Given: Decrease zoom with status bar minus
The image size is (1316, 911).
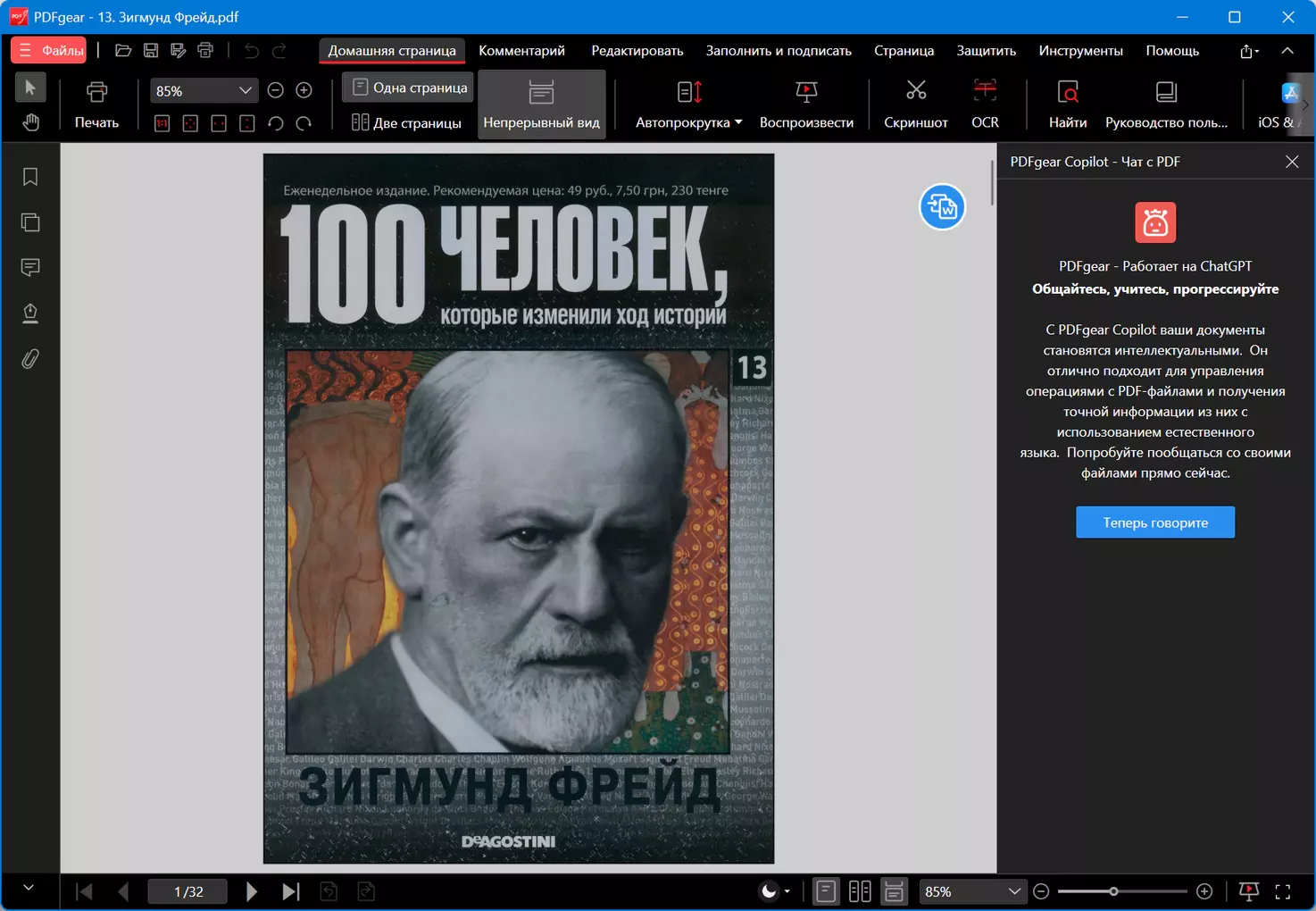Looking at the screenshot, I should (x=1041, y=891).
